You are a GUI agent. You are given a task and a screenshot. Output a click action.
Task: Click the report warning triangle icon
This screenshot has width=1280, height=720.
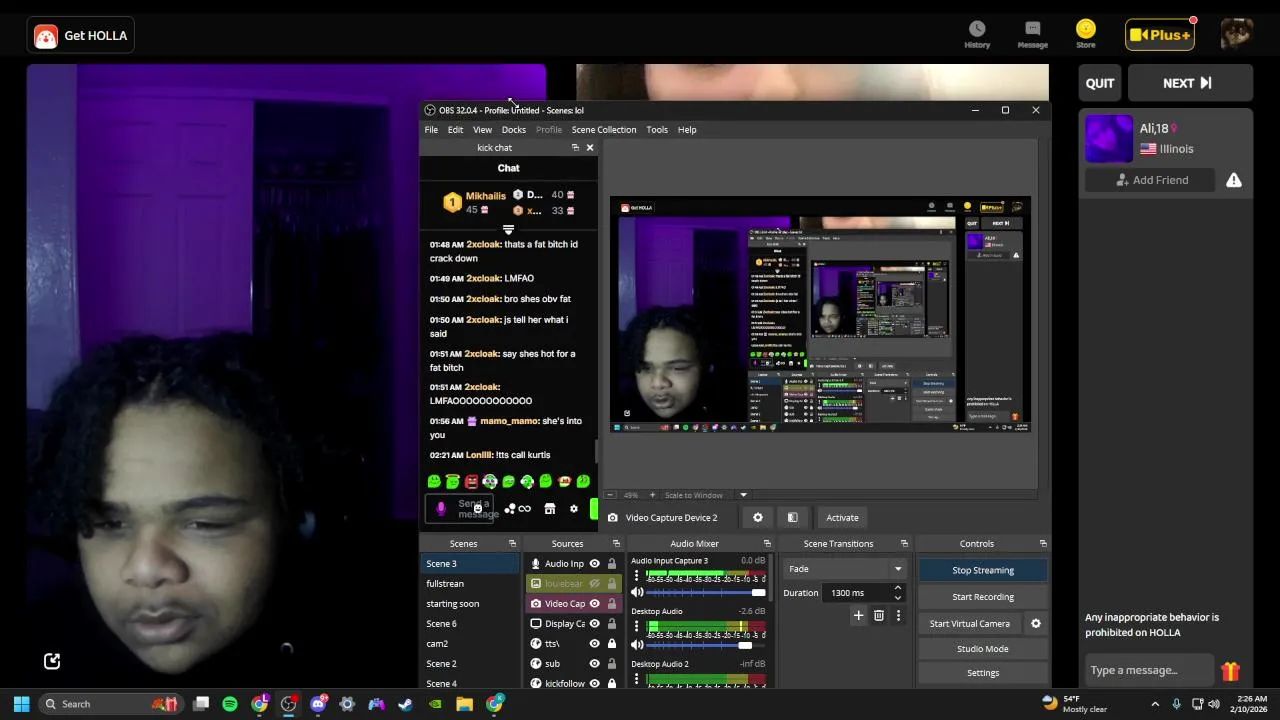[1234, 180]
